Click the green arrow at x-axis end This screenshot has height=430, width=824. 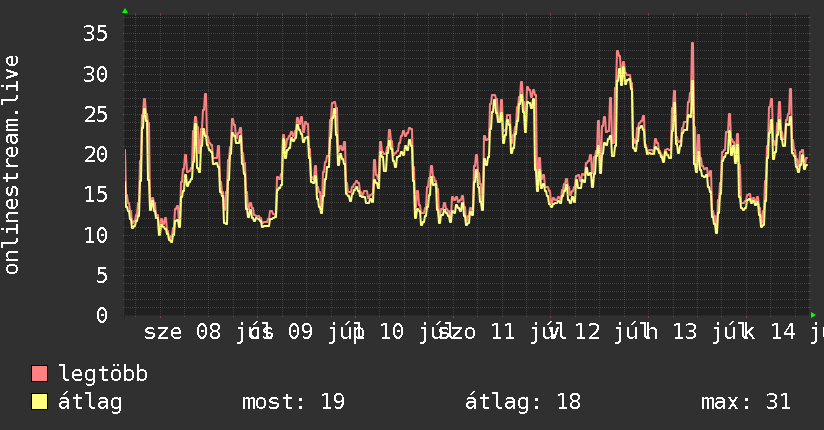tap(813, 315)
